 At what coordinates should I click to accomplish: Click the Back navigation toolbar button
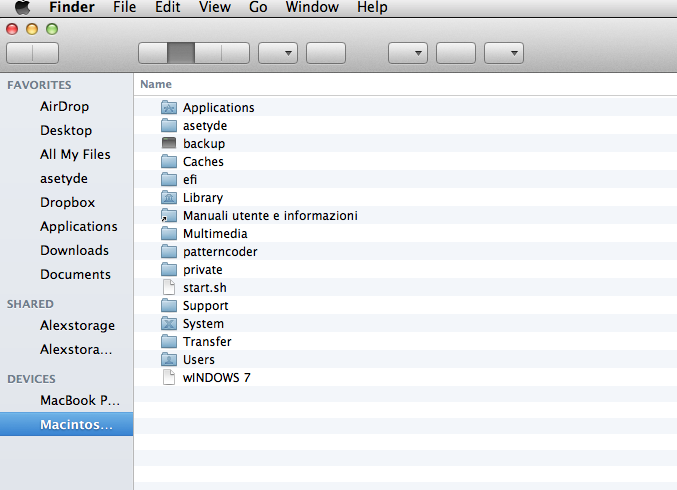(x=19, y=53)
